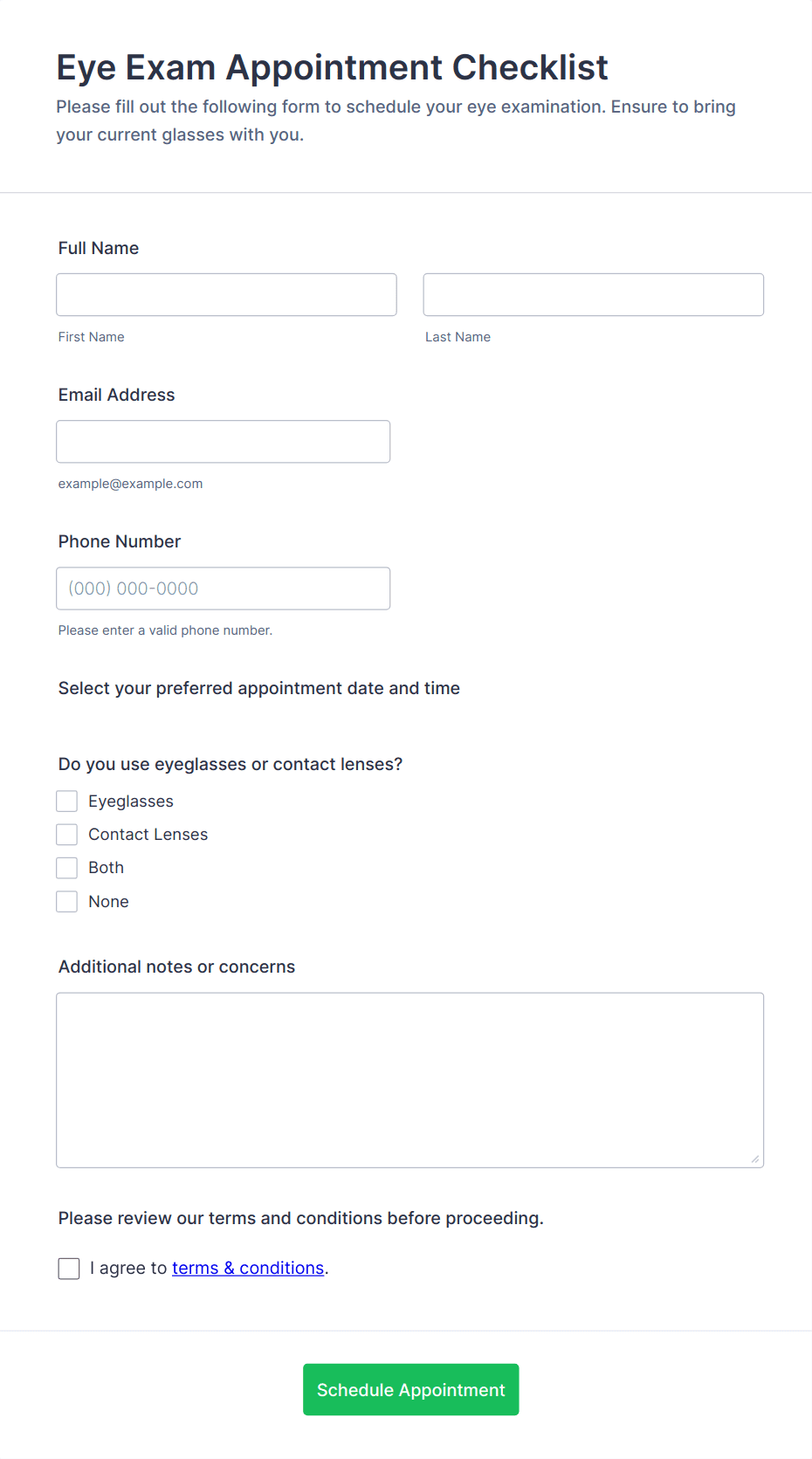Click the Eyeglasses option label

[131, 801]
